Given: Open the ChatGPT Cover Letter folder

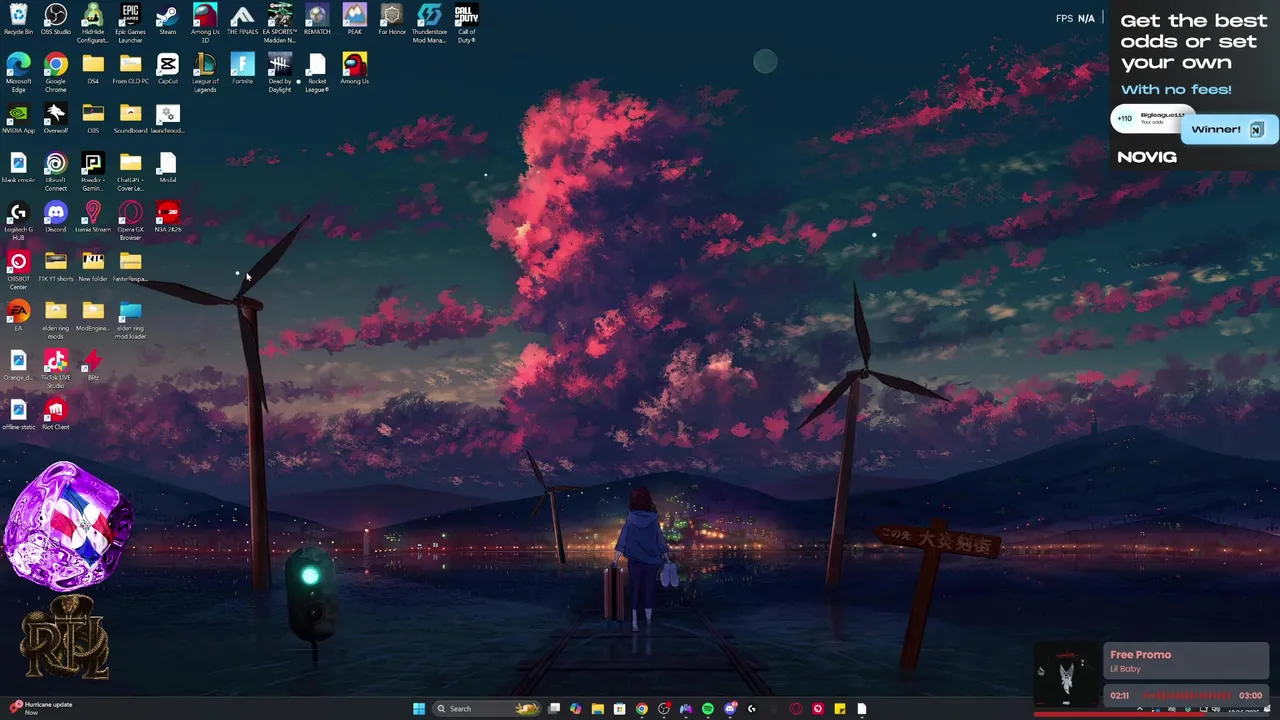Looking at the screenshot, I should tap(130, 172).
